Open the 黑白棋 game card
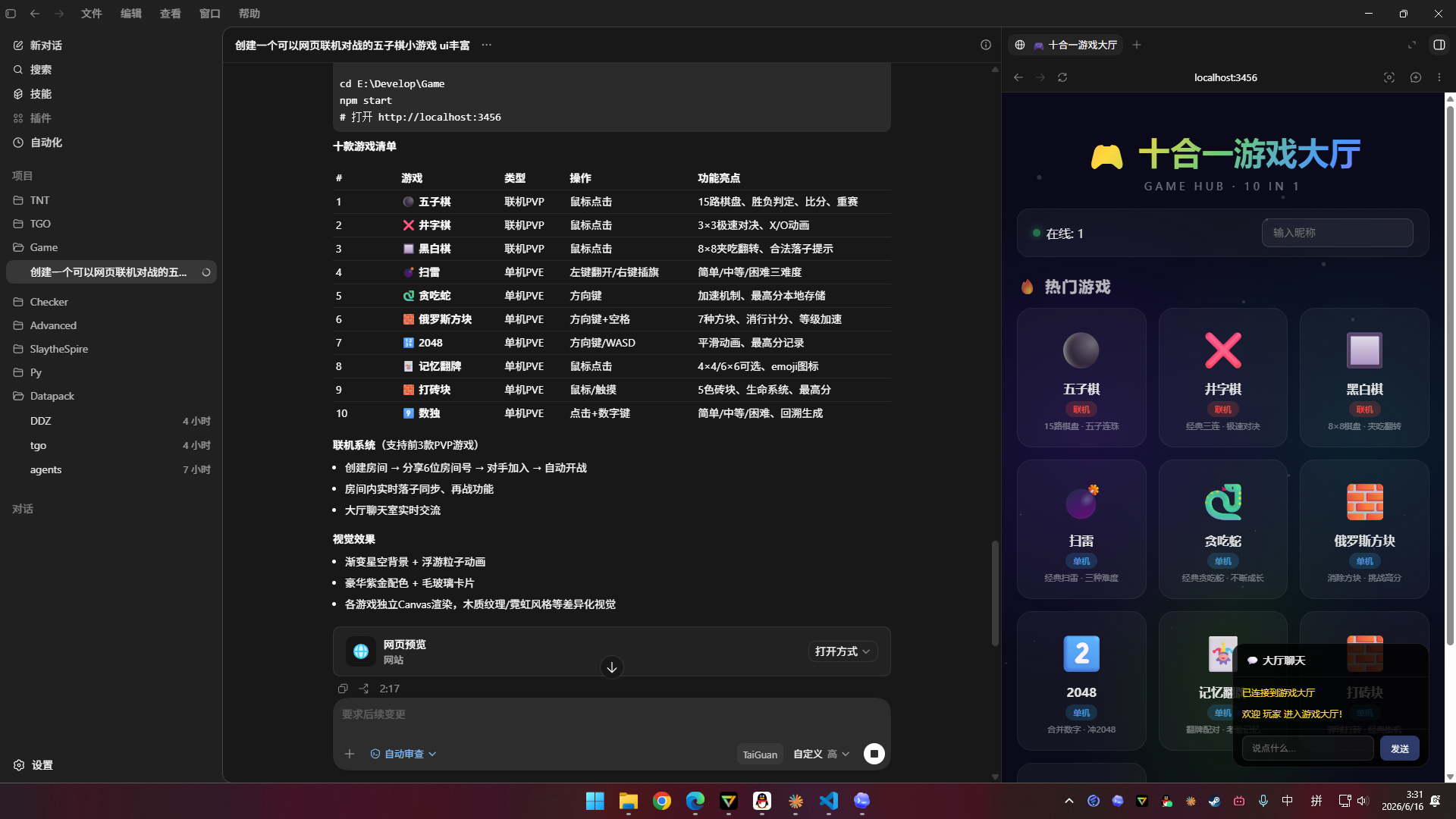1456x819 pixels. (1364, 378)
